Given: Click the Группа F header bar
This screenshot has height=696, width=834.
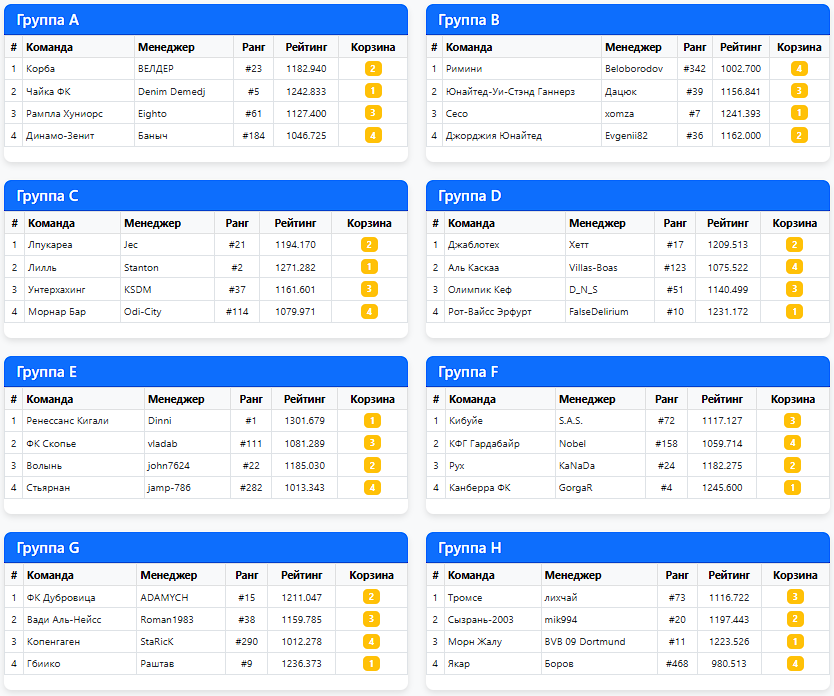Looking at the screenshot, I should [x=627, y=372].
